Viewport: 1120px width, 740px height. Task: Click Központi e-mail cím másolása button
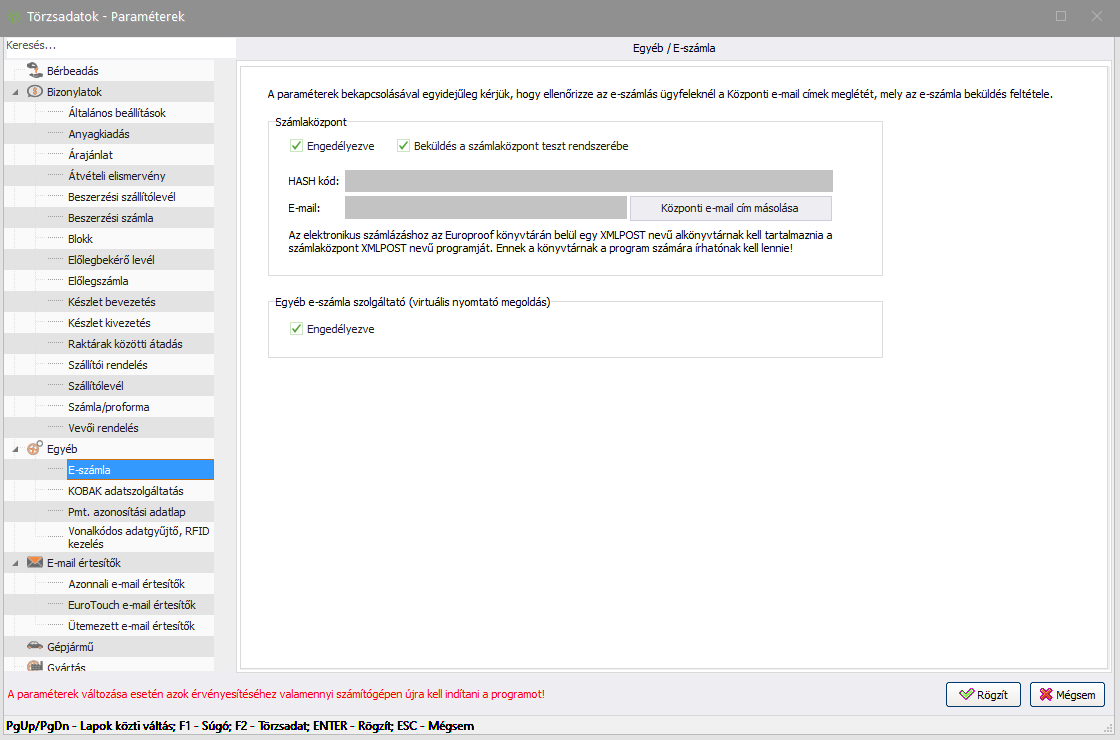730,208
